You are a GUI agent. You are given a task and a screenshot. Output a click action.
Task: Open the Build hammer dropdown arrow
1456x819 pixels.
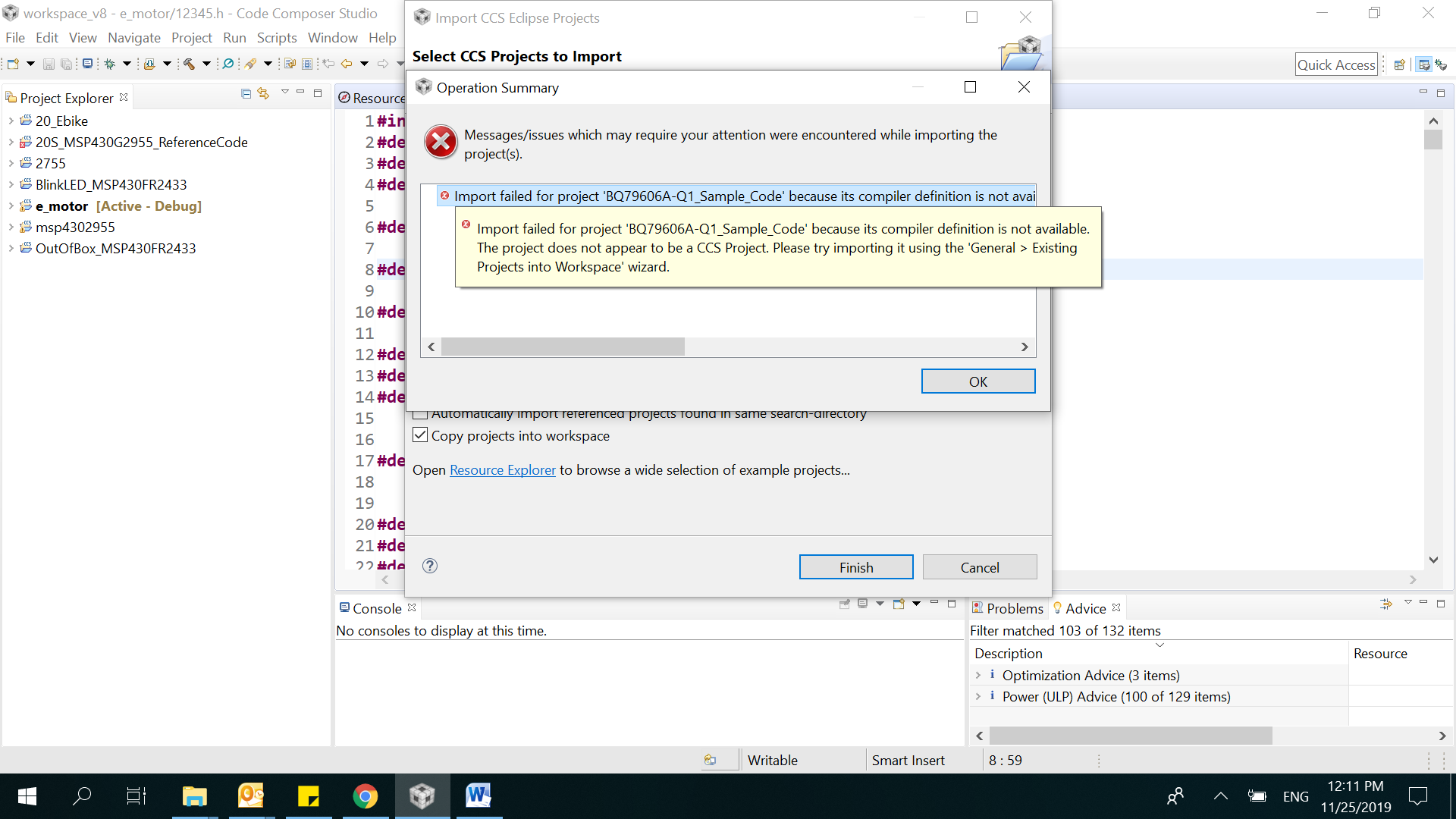[x=206, y=64]
